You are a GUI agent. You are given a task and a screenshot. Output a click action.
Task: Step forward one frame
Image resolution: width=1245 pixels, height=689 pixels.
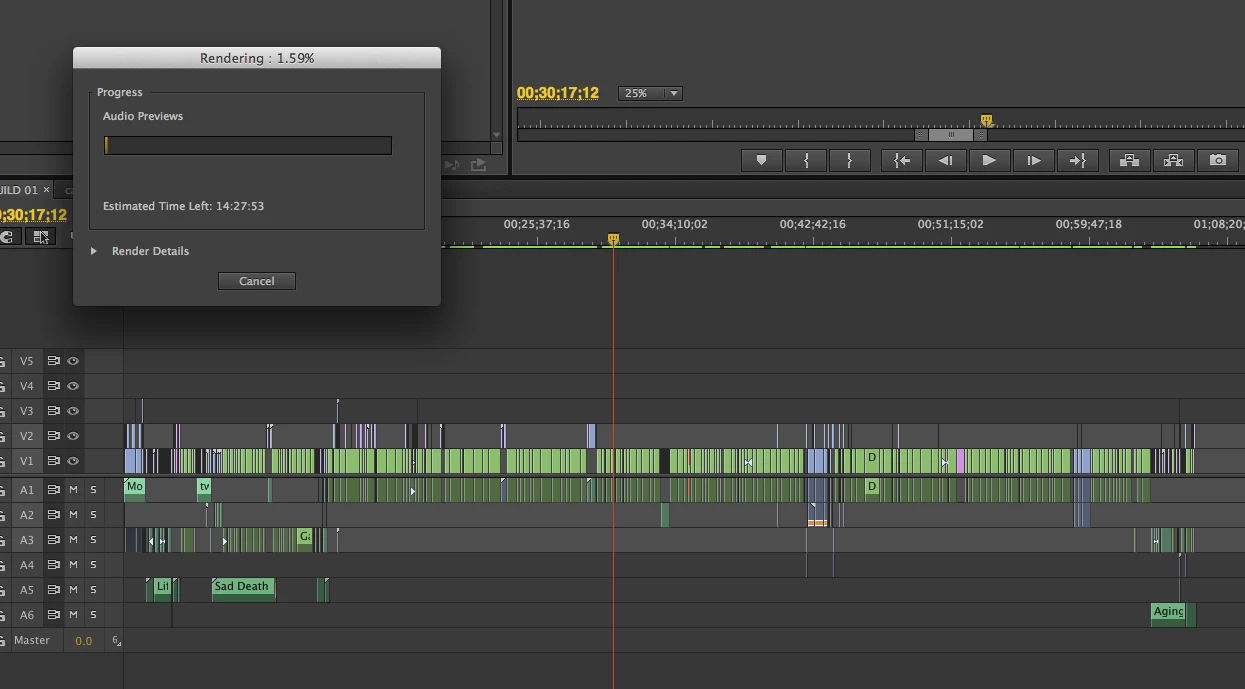(x=1034, y=160)
